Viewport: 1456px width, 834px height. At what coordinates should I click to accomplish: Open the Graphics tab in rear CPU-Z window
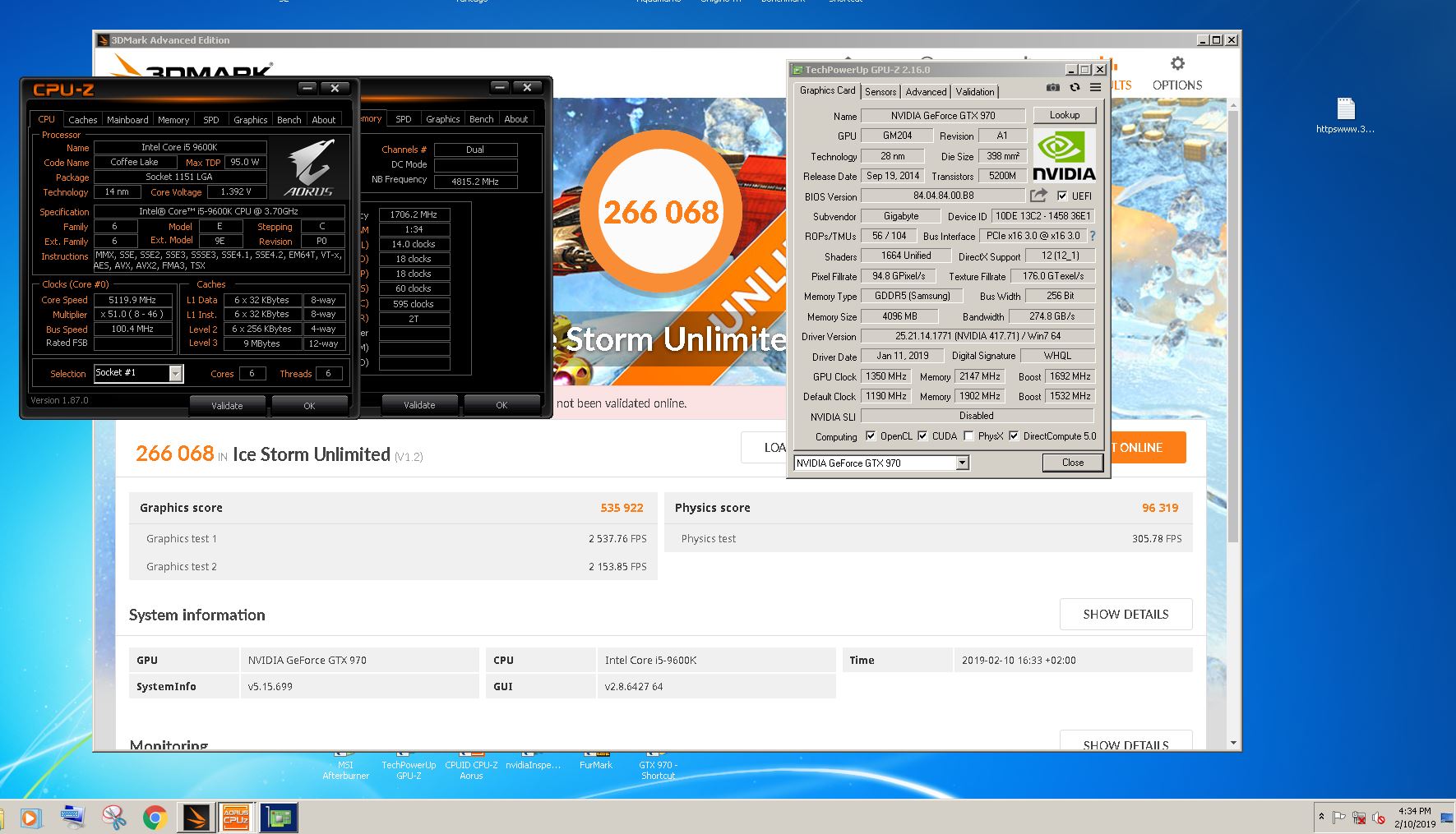tap(442, 118)
